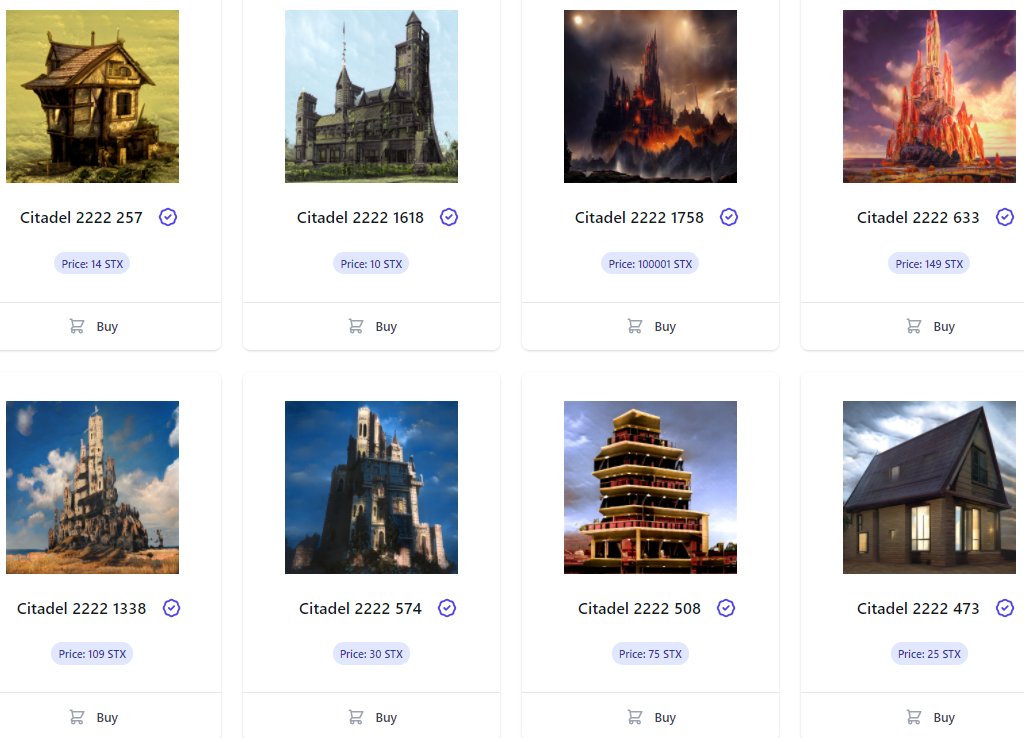The height and width of the screenshot is (738, 1024).
Task: Click verified badge next to Citadel 2222 1618
Action: 449,217
